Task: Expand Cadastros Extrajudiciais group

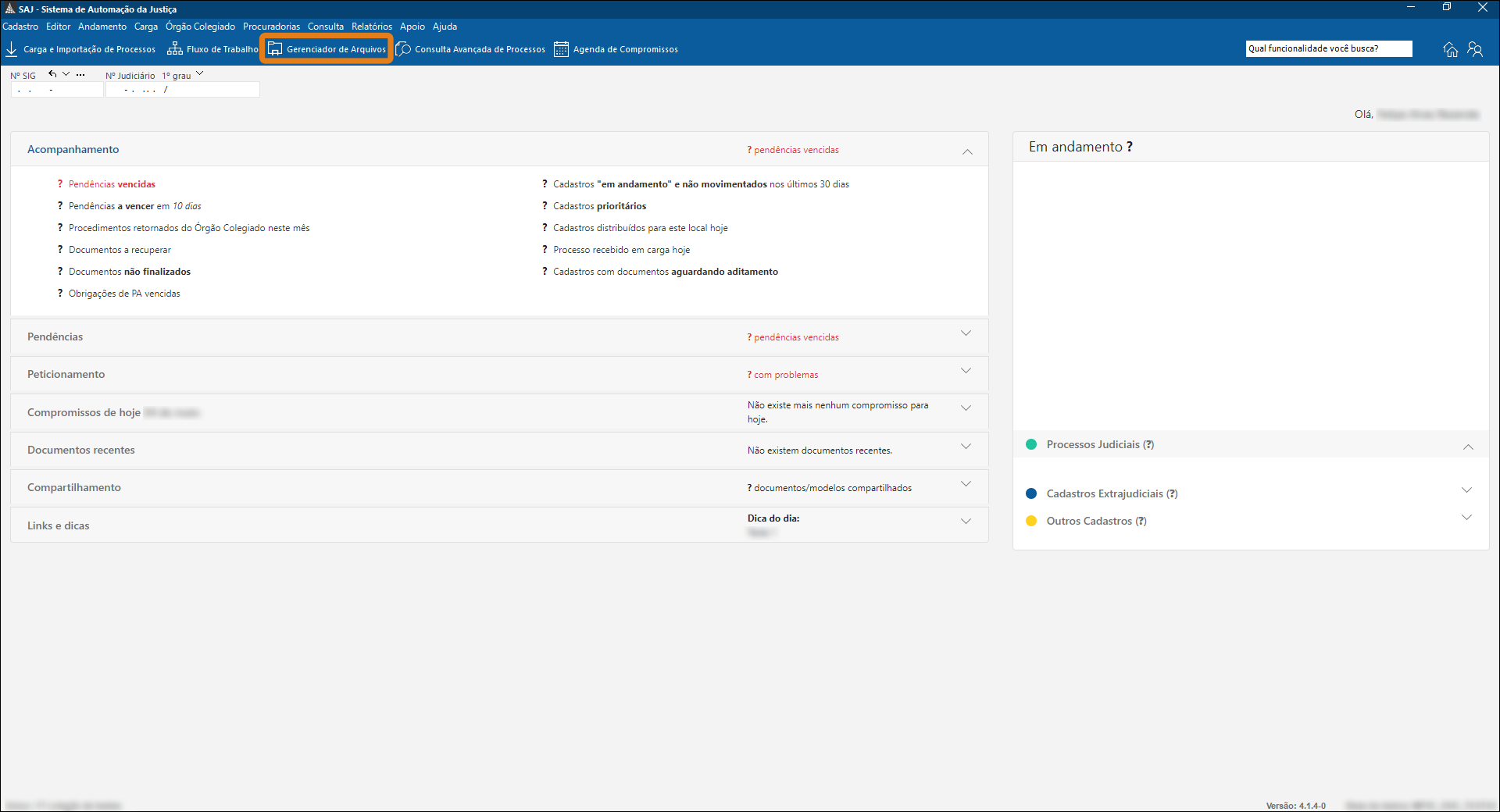Action: (x=1466, y=490)
